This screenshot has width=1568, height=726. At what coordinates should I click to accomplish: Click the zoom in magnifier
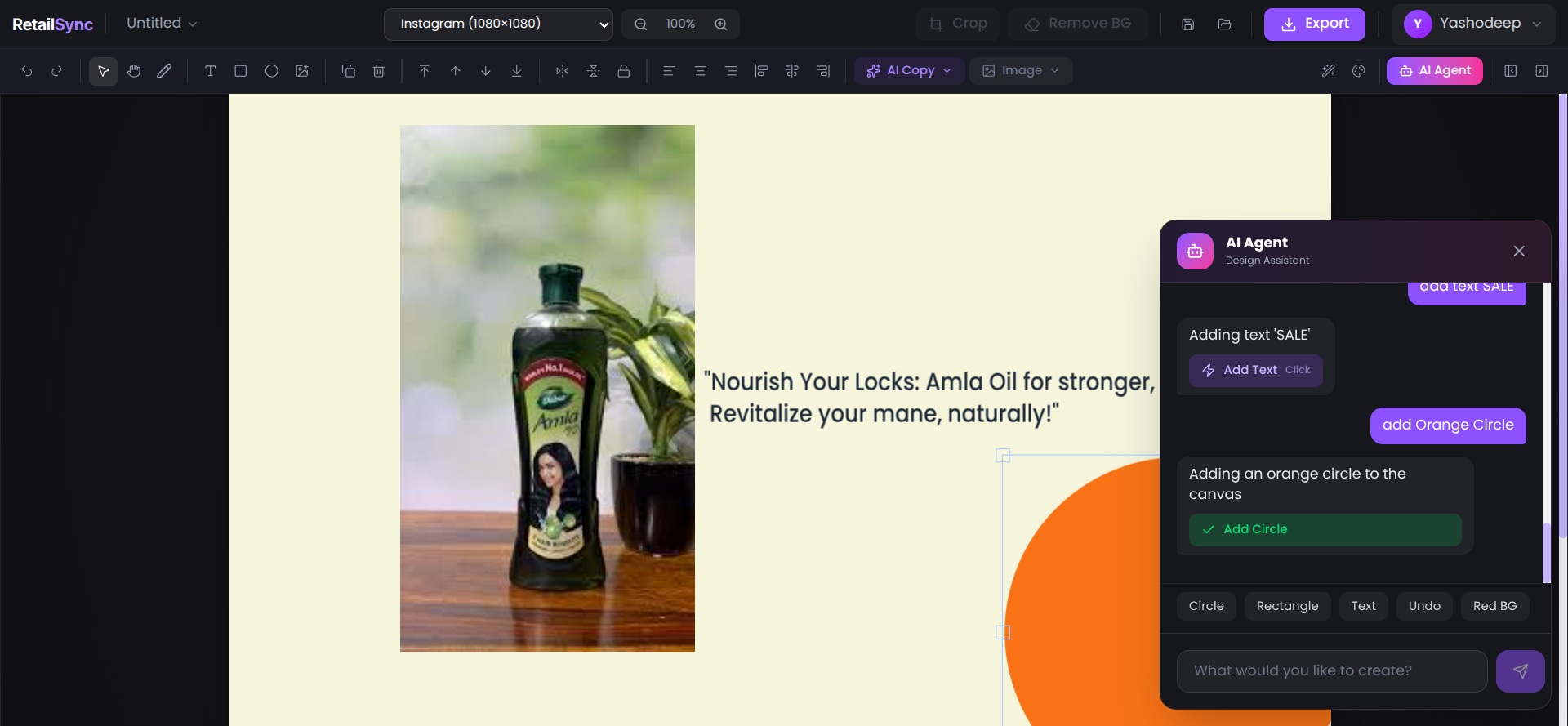coord(721,24)
